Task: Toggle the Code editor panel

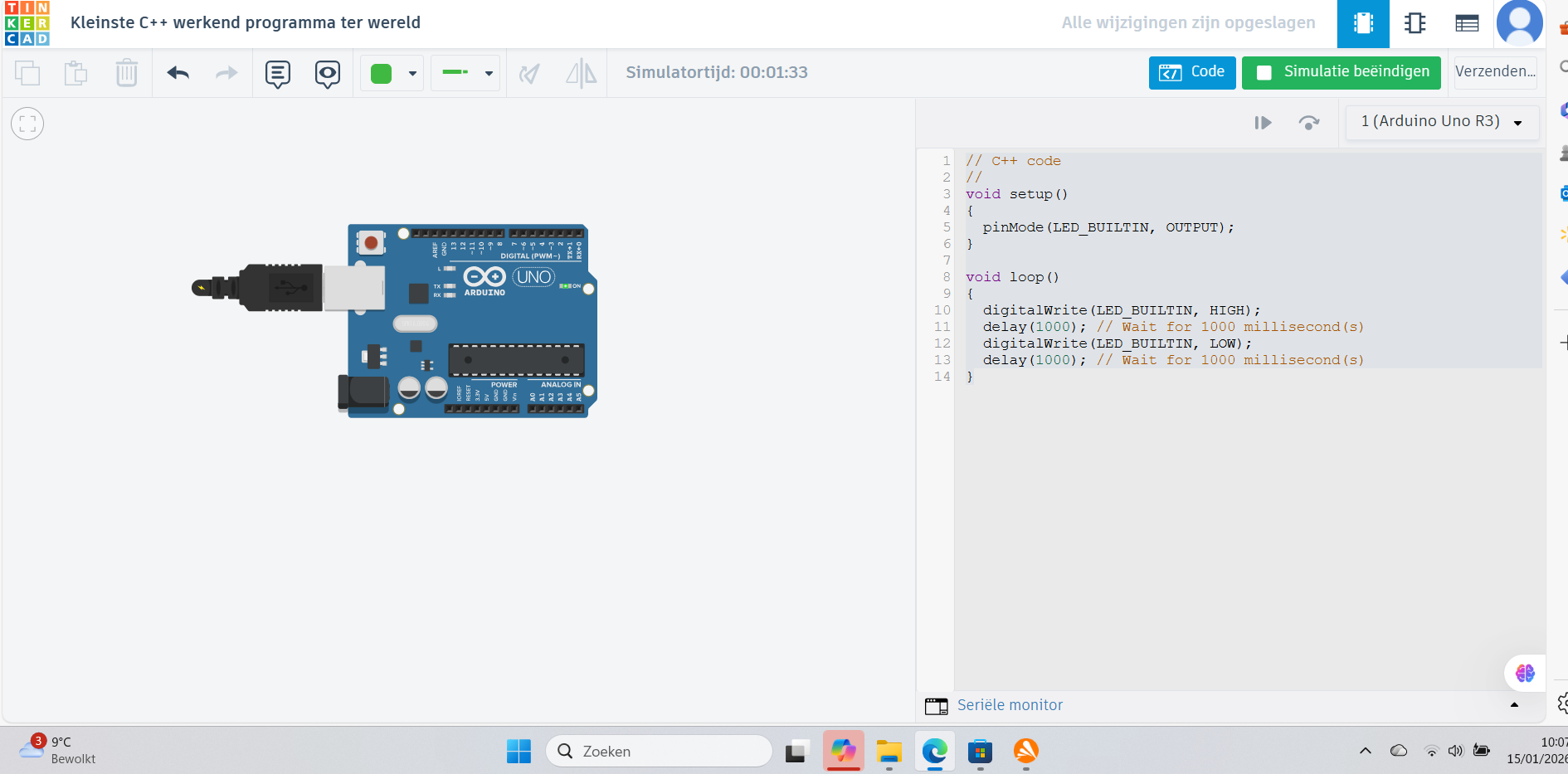Action: coord(1192,72)
